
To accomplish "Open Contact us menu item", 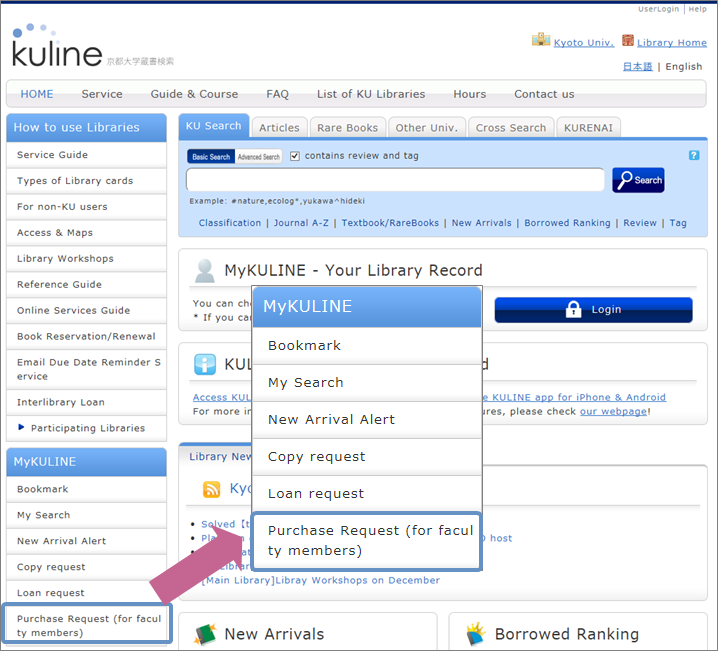I will 544,94.
